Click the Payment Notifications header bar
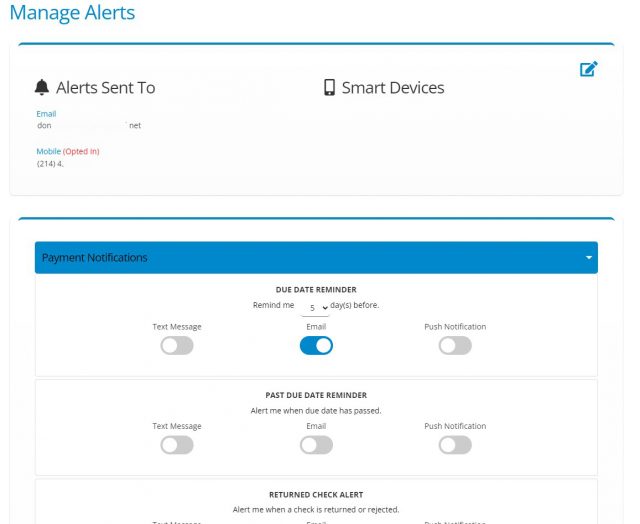The width and height of the screenshot is (640, 524). 300,258
